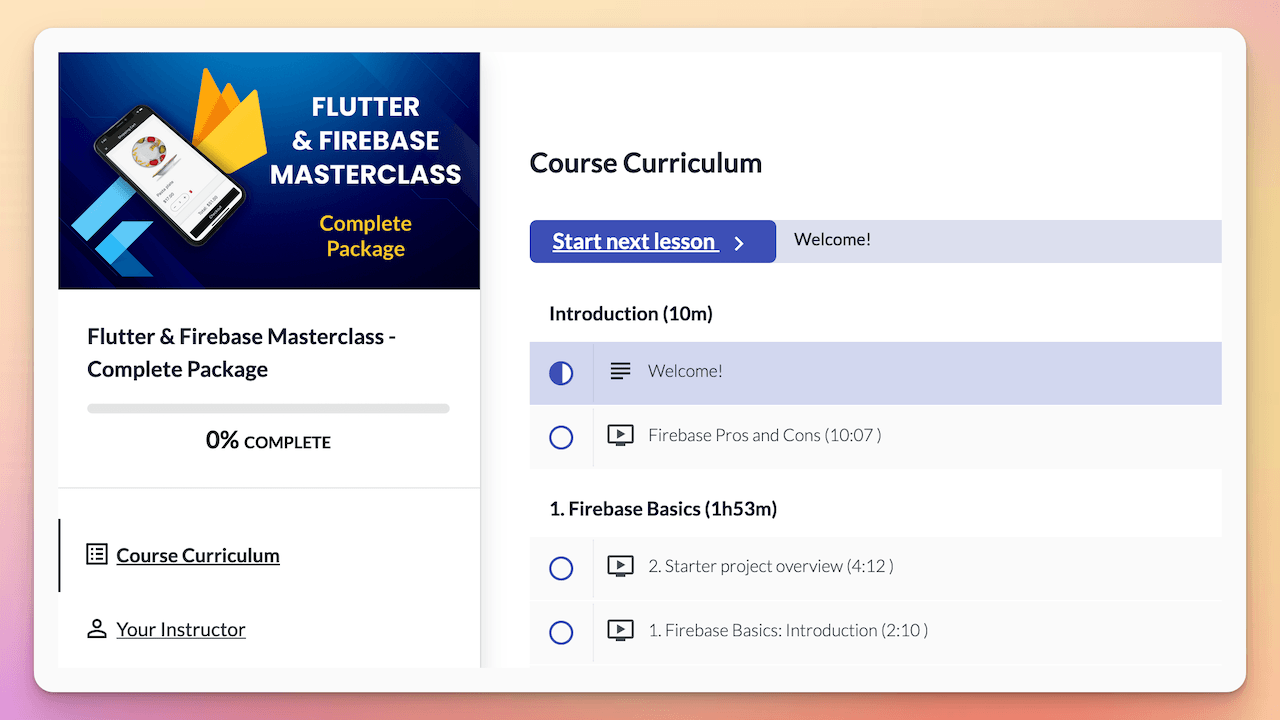Click the 0% complete progress bar
This screenshot has height=720, width=1280.
click(268, 408)
